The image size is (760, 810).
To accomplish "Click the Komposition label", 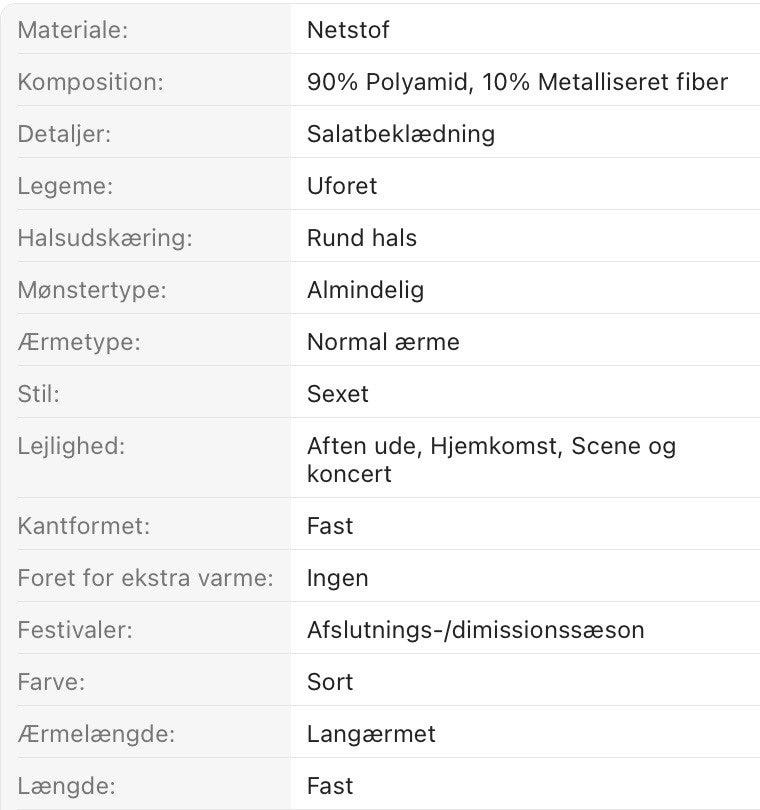I will pyautogui.click(x=91, y=82).
